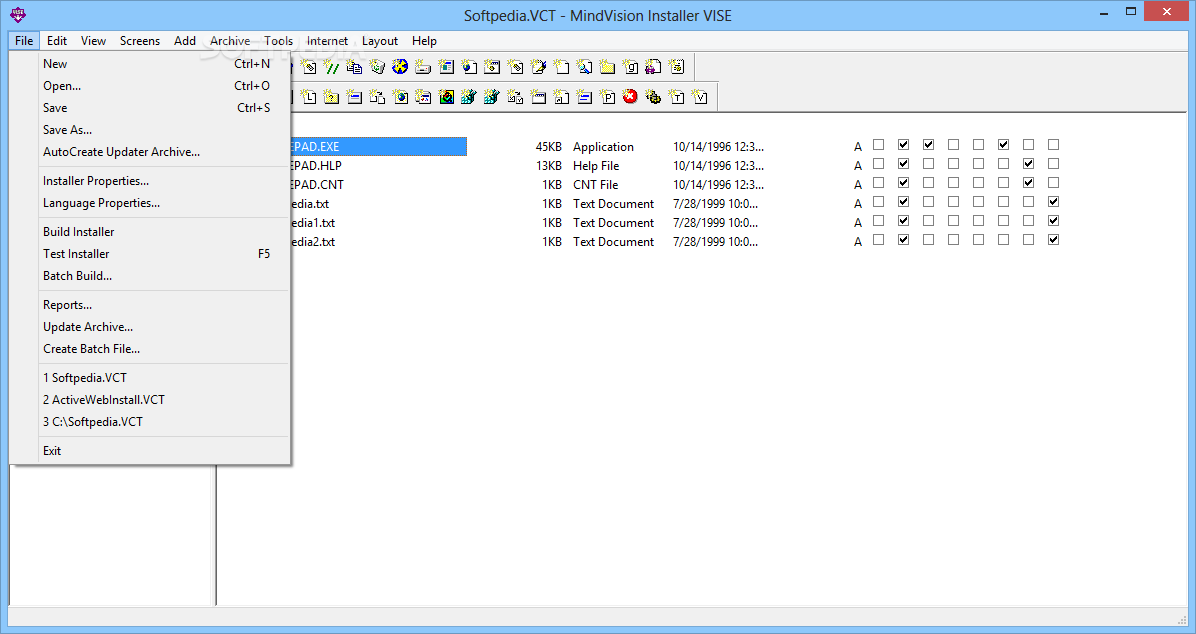Click the gray recycle cube toolbar icon
Screen dimensions: 1196x634
pyautogui.click(x=378, y=67)
